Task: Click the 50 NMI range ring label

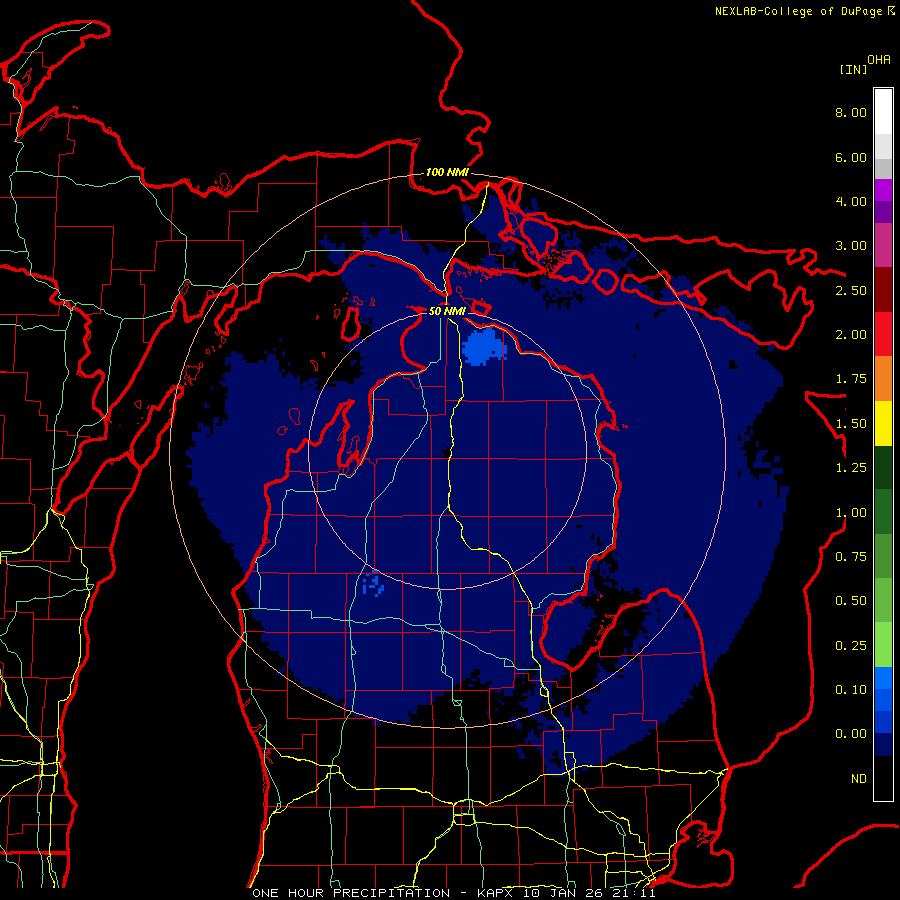Action: [x=447, y=311]
